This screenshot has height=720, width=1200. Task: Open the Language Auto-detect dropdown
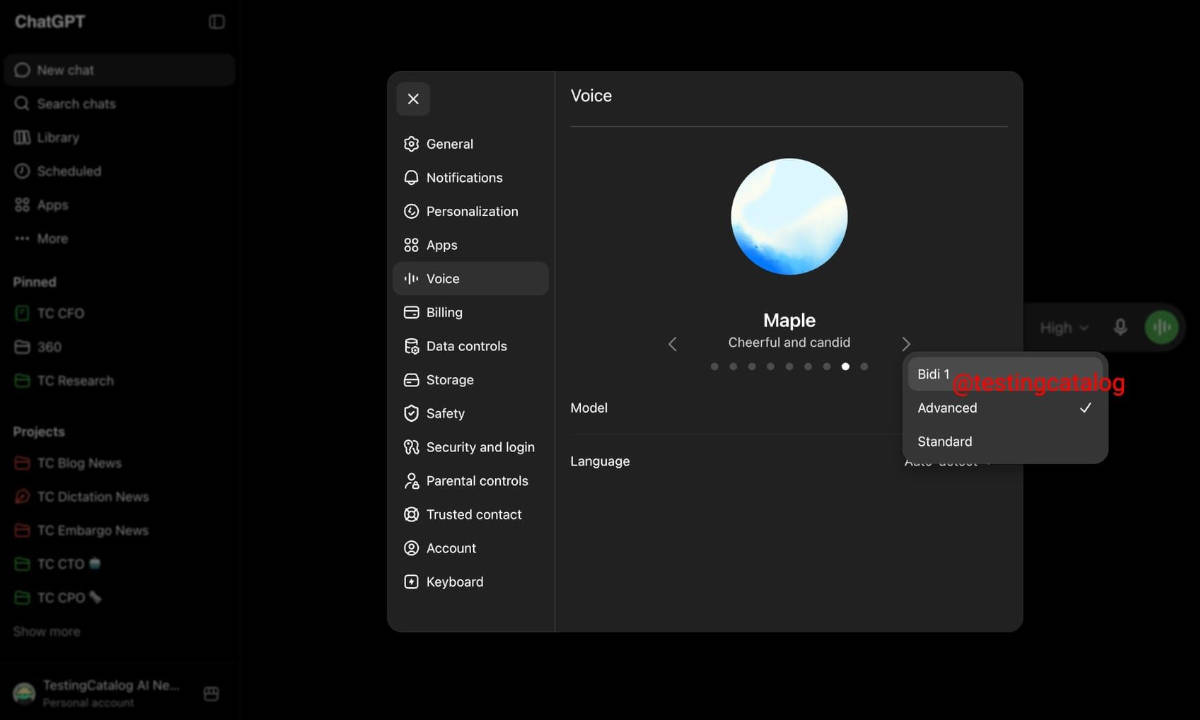click(x=948, y=462)
